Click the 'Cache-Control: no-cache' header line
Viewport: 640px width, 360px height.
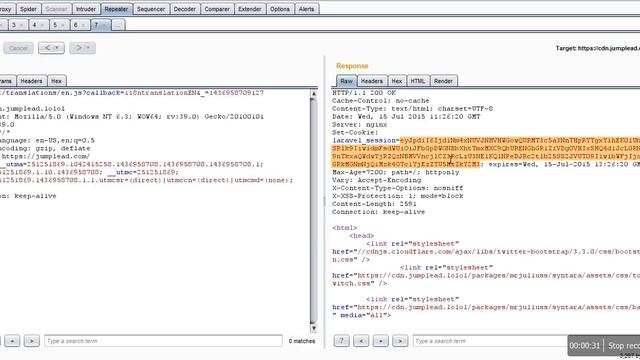[380, 101]
